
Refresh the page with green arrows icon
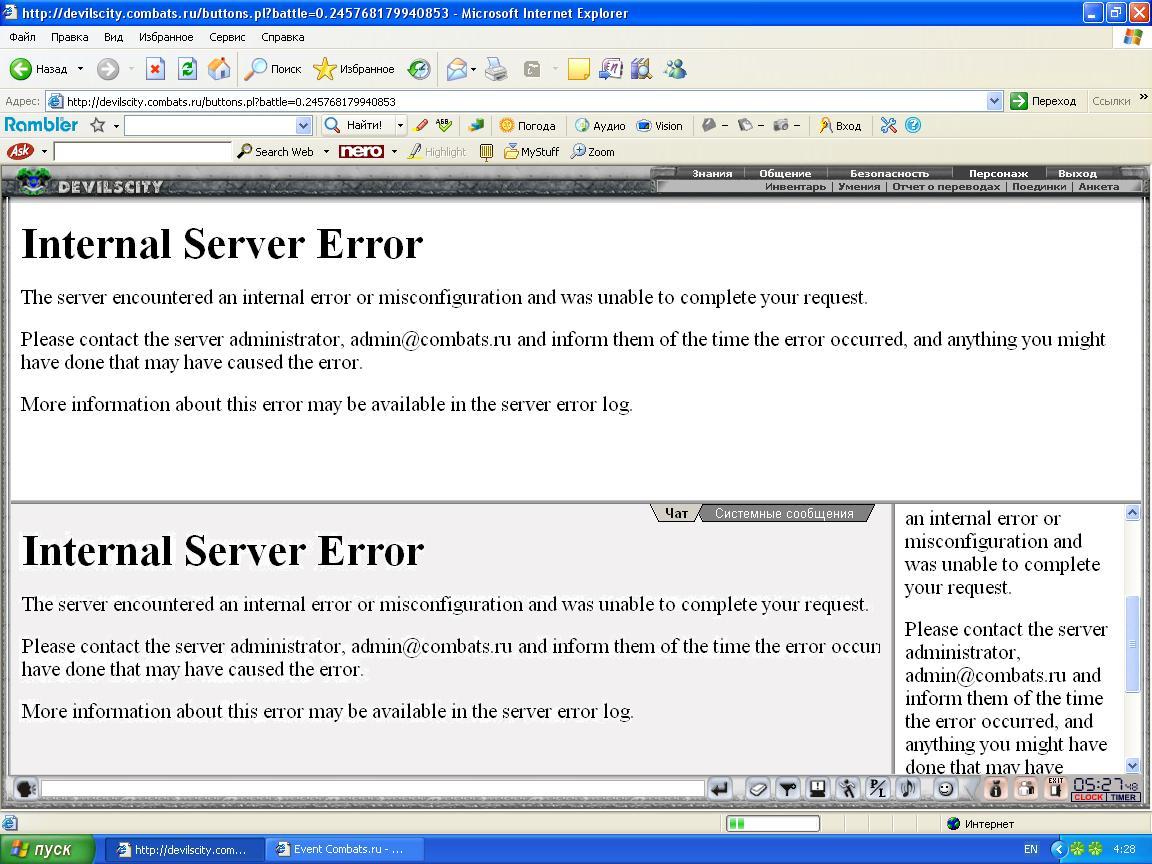point(187,69)
